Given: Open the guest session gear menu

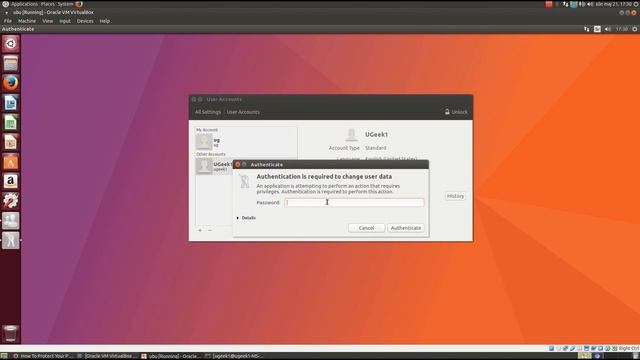Looking at the screenshot, I should [x=635, y=29].
